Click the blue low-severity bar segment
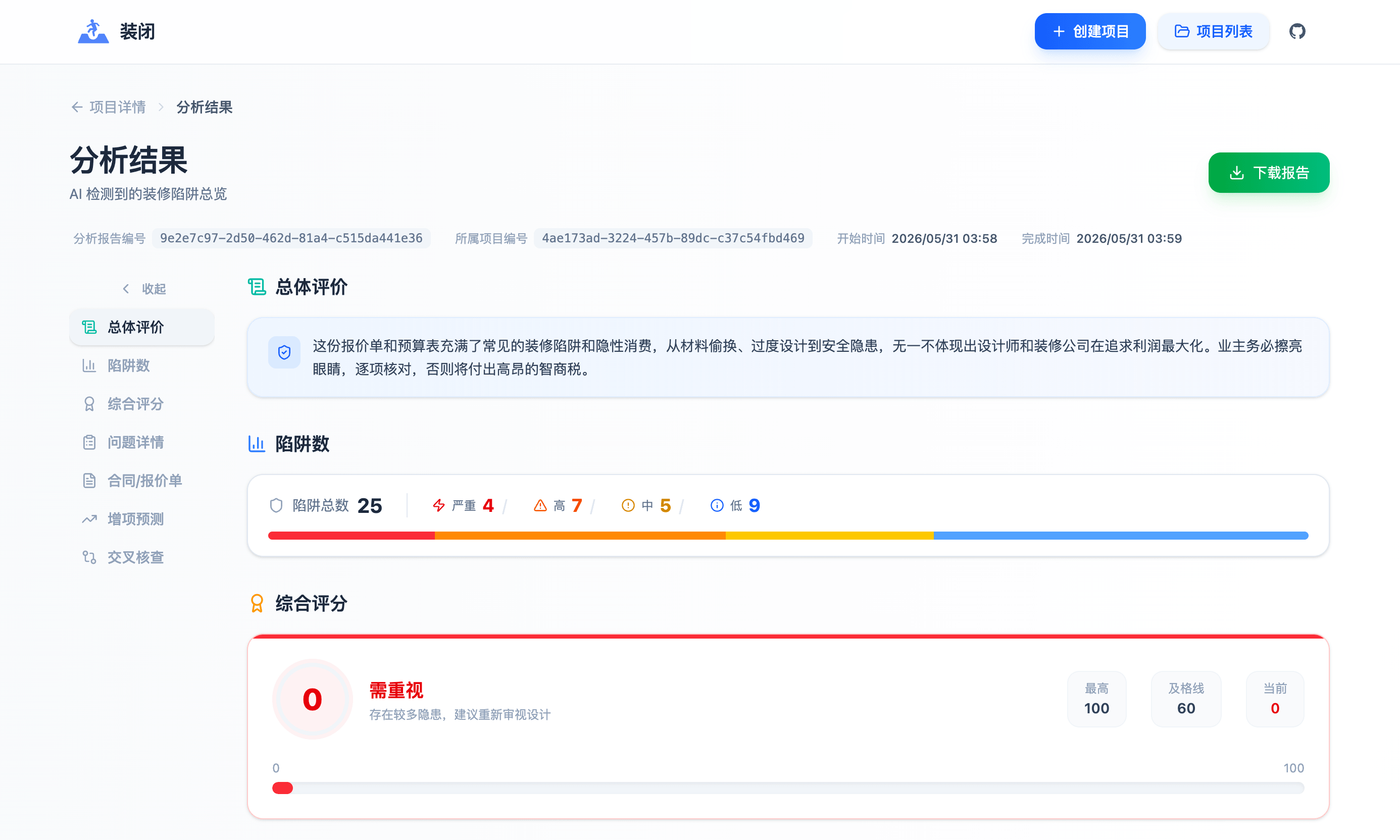The width and height of the screenshot is (1400, 840). point(1121,536)
